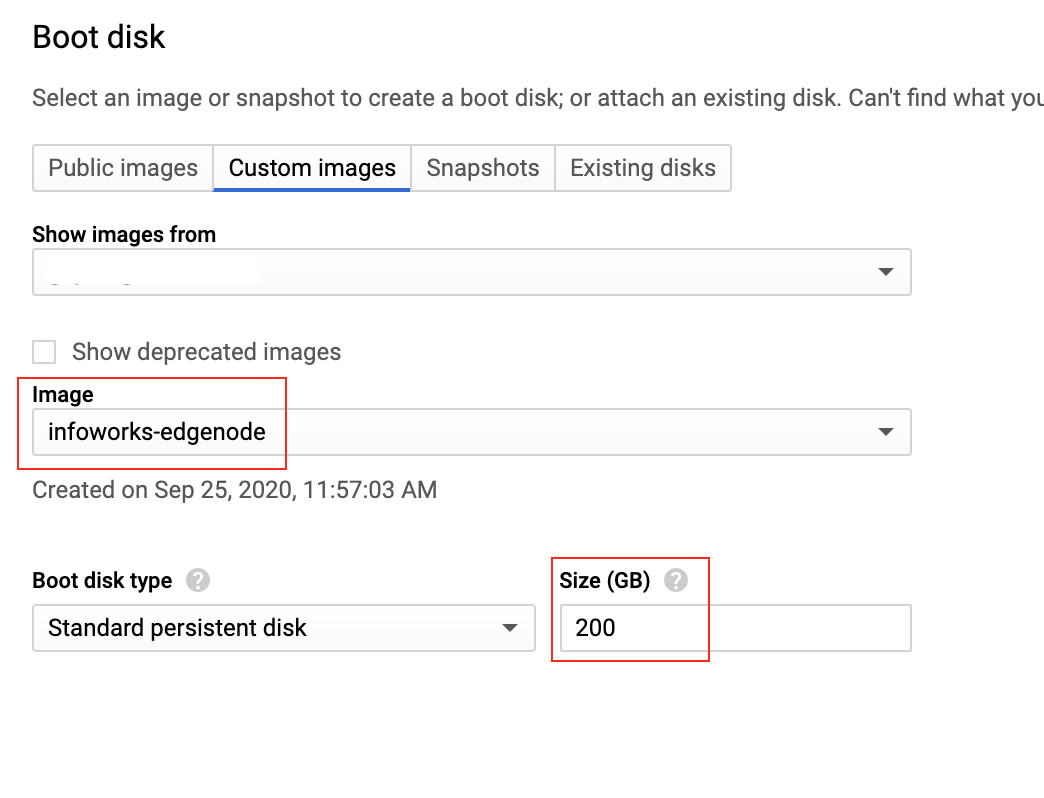Enable Show deprecated images checkbox
1044x798 pixels.
pos(44,351)
